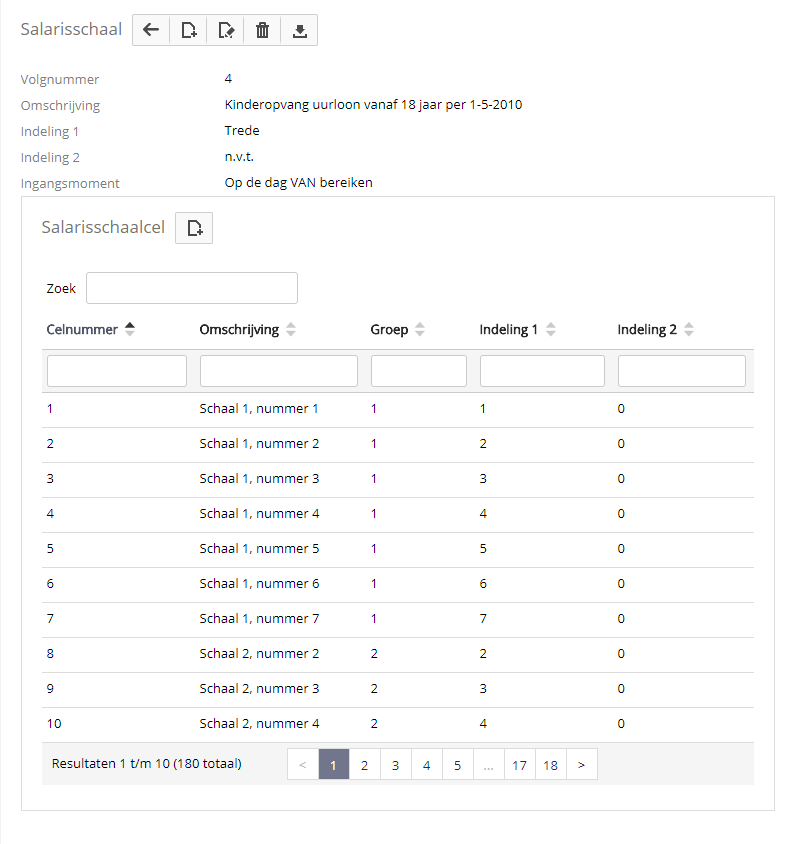Sort table by Indeling 1 column
Image resolution: width=808 pixels, height=844 pixels.
coord(517,330)
